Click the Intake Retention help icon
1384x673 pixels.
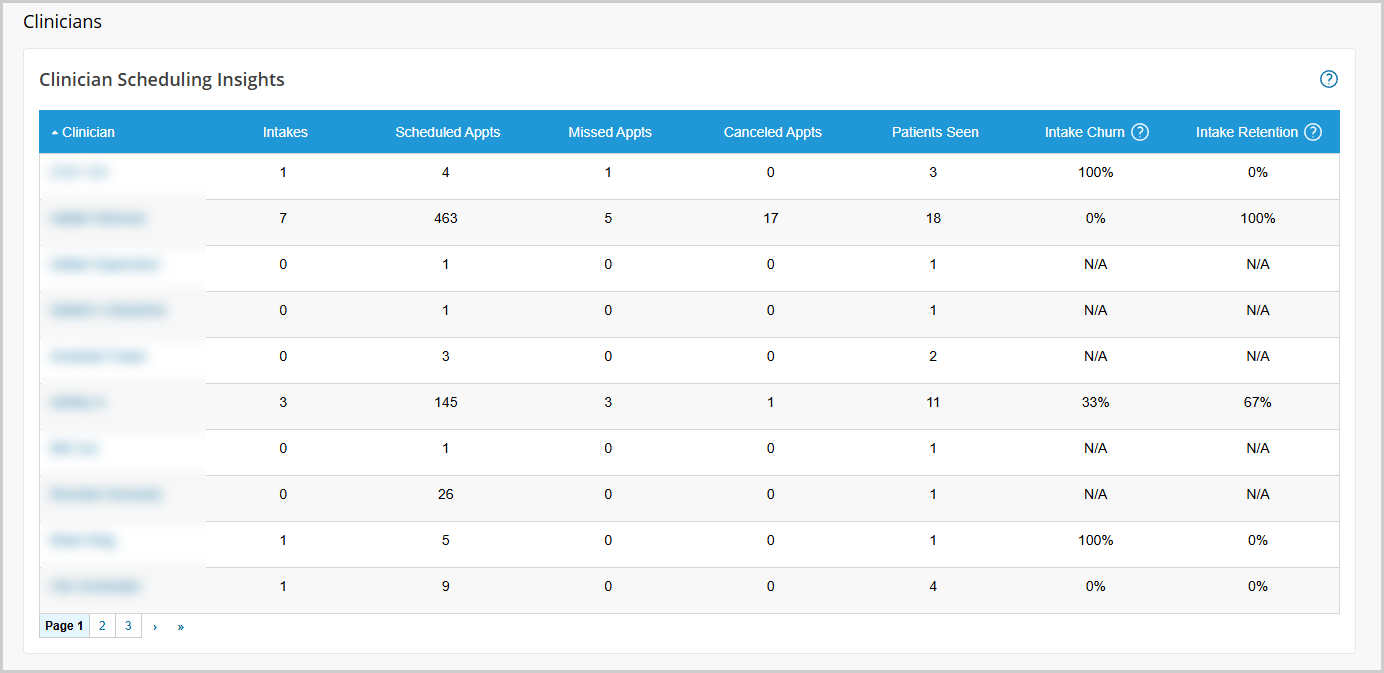coord(1313,132)
